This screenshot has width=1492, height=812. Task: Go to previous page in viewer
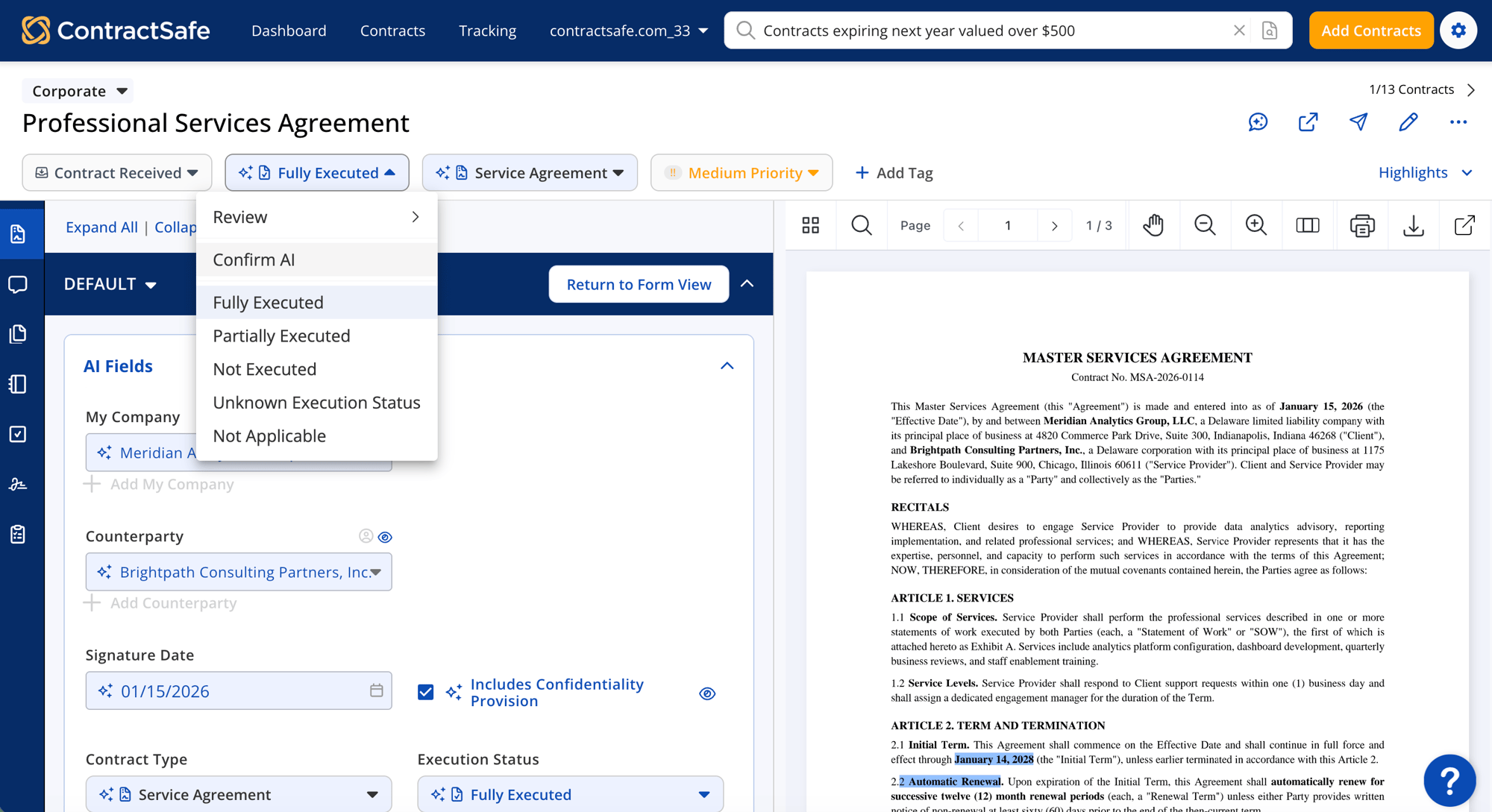click(x=961, y=226)
